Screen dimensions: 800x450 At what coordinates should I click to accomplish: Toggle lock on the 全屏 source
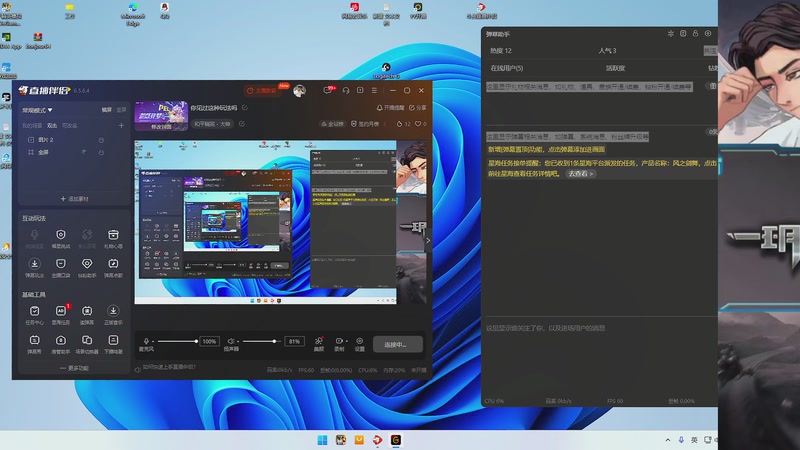[x=101, y=153]
